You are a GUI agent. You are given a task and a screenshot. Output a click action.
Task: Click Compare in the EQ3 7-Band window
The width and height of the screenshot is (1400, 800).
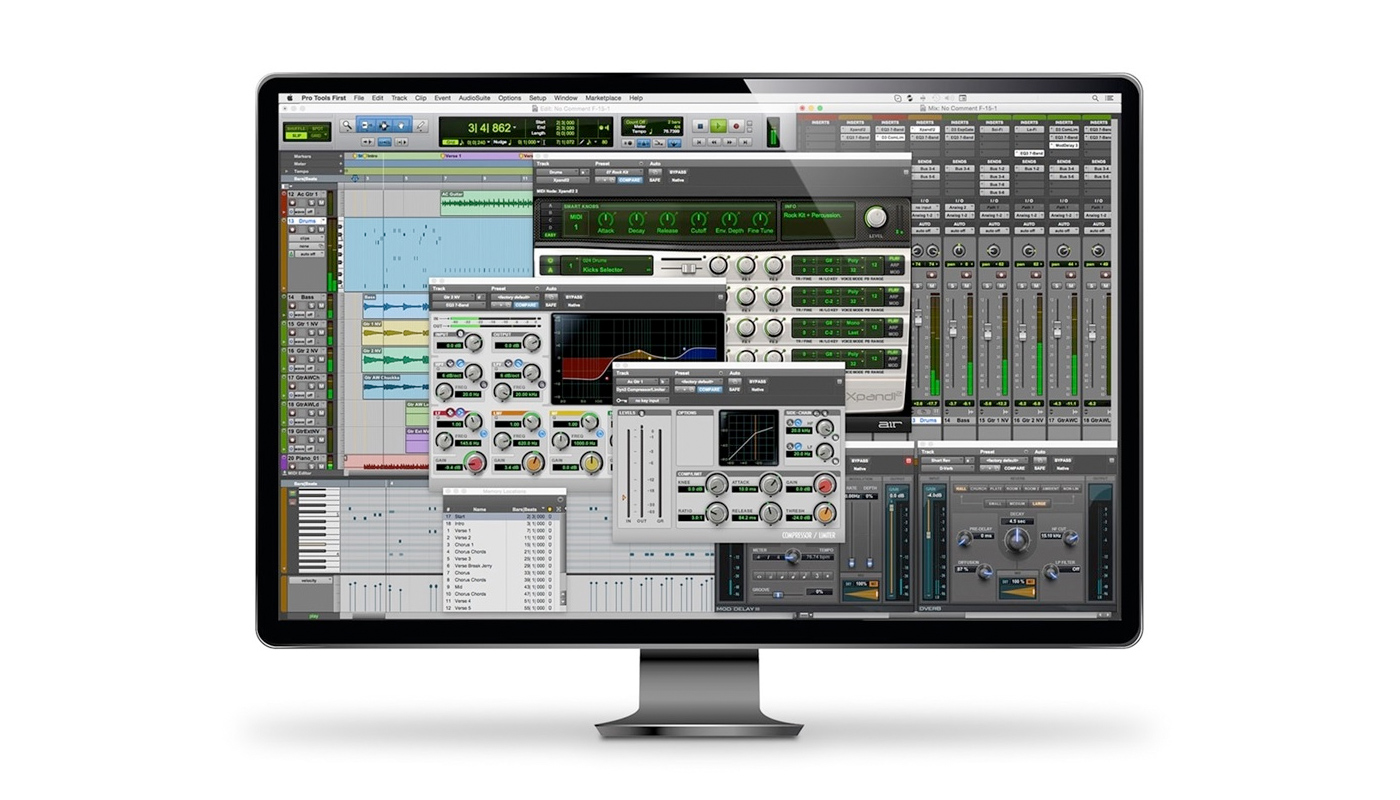526,305
